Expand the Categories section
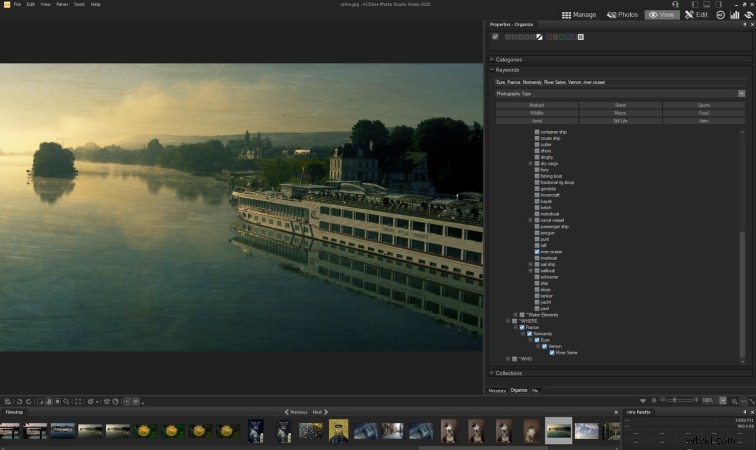Viewport: 756px width, 450px height. pyautogui.click(x=491, y=59)
